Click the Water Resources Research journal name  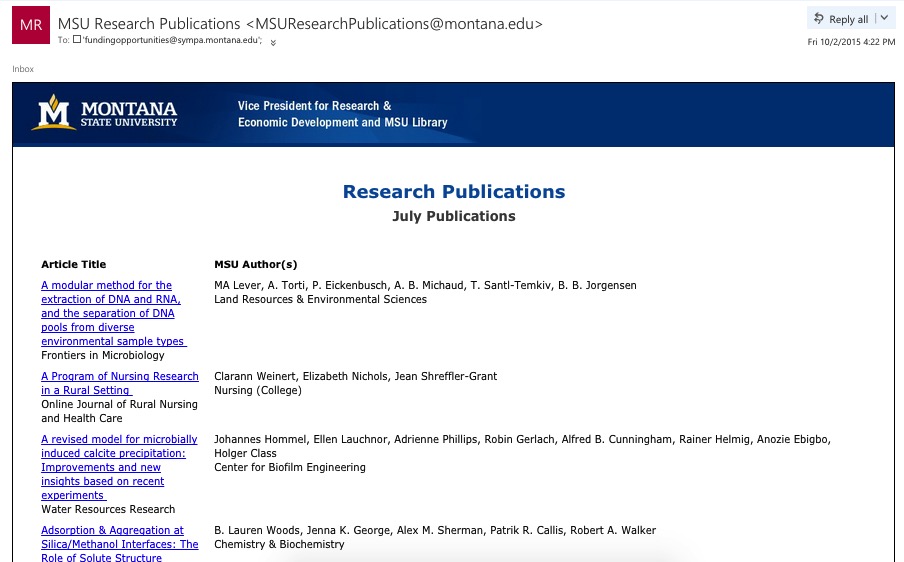[x=108, y=509]
